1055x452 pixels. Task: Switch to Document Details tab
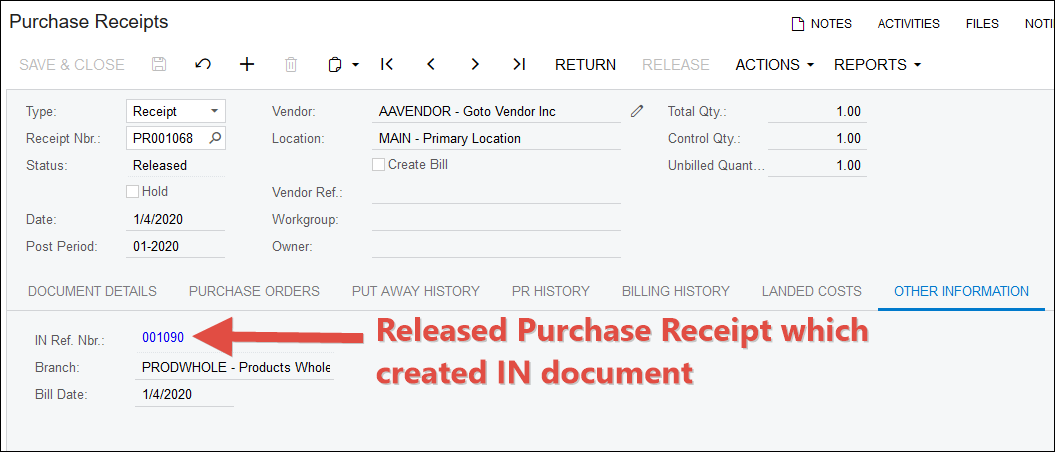point(92,291)
